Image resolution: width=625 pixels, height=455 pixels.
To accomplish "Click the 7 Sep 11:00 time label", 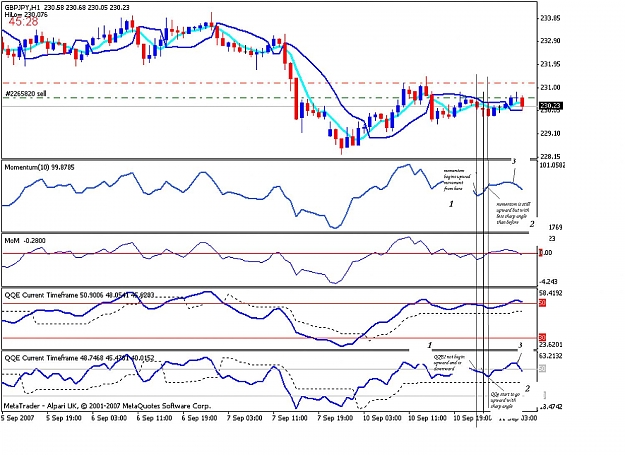I will (x=290, y=418).
